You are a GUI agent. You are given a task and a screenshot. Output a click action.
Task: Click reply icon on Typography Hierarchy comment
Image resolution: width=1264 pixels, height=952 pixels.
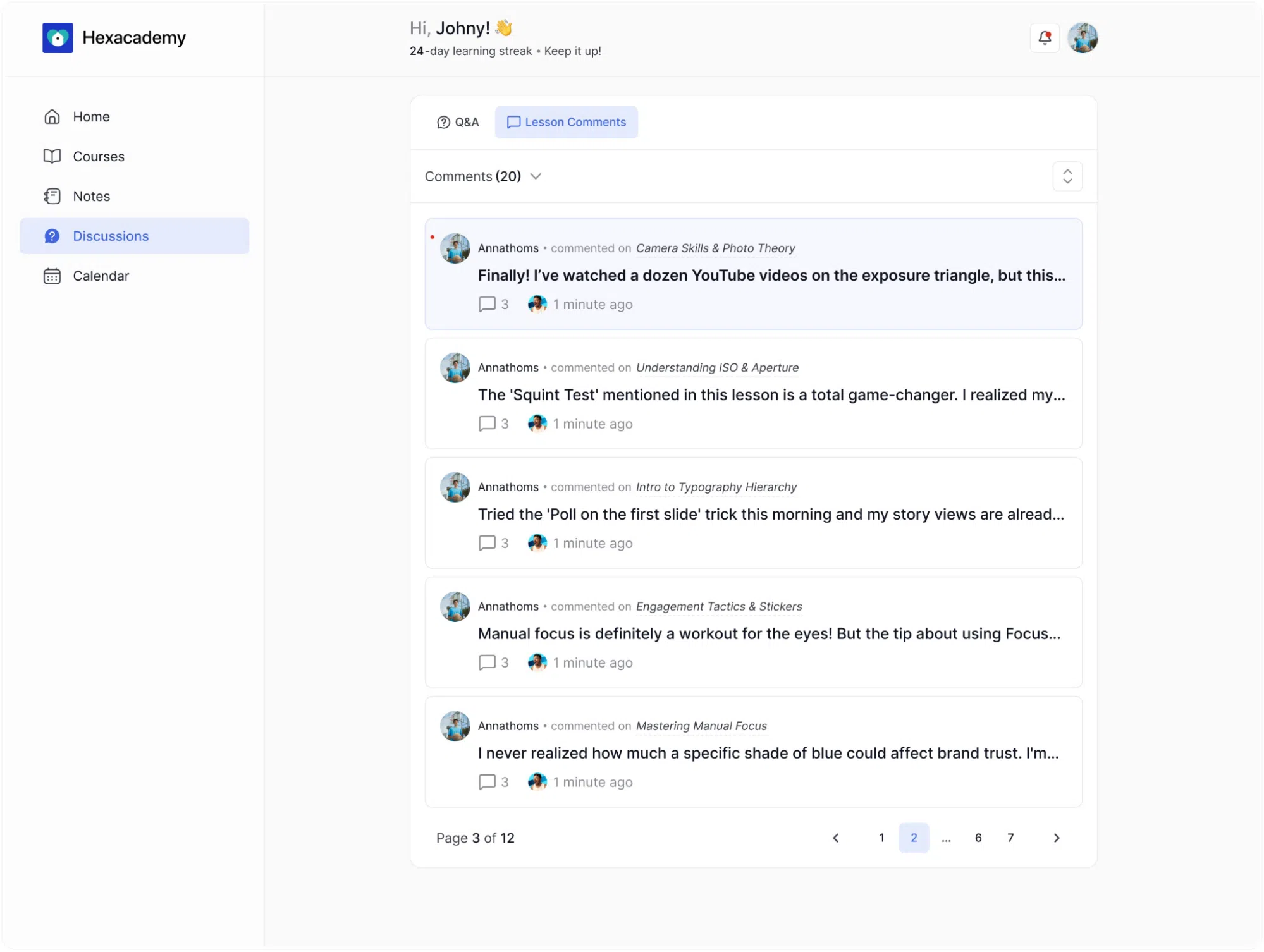(x=487, y=544)
